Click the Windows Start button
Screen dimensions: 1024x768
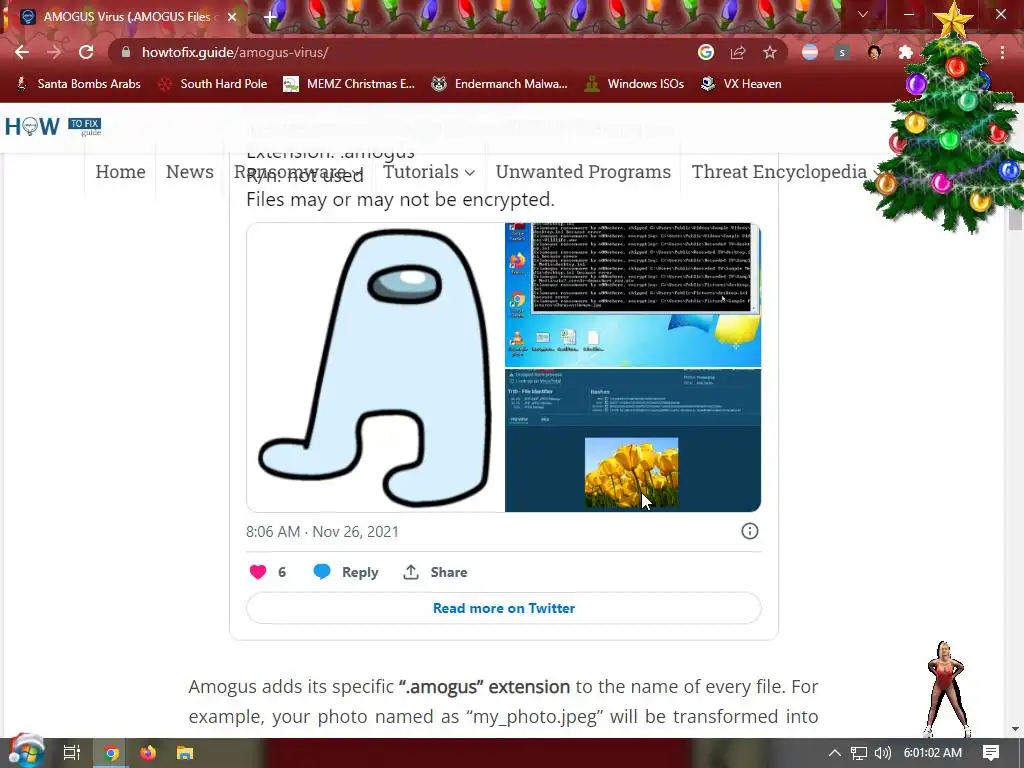point(26,753)
